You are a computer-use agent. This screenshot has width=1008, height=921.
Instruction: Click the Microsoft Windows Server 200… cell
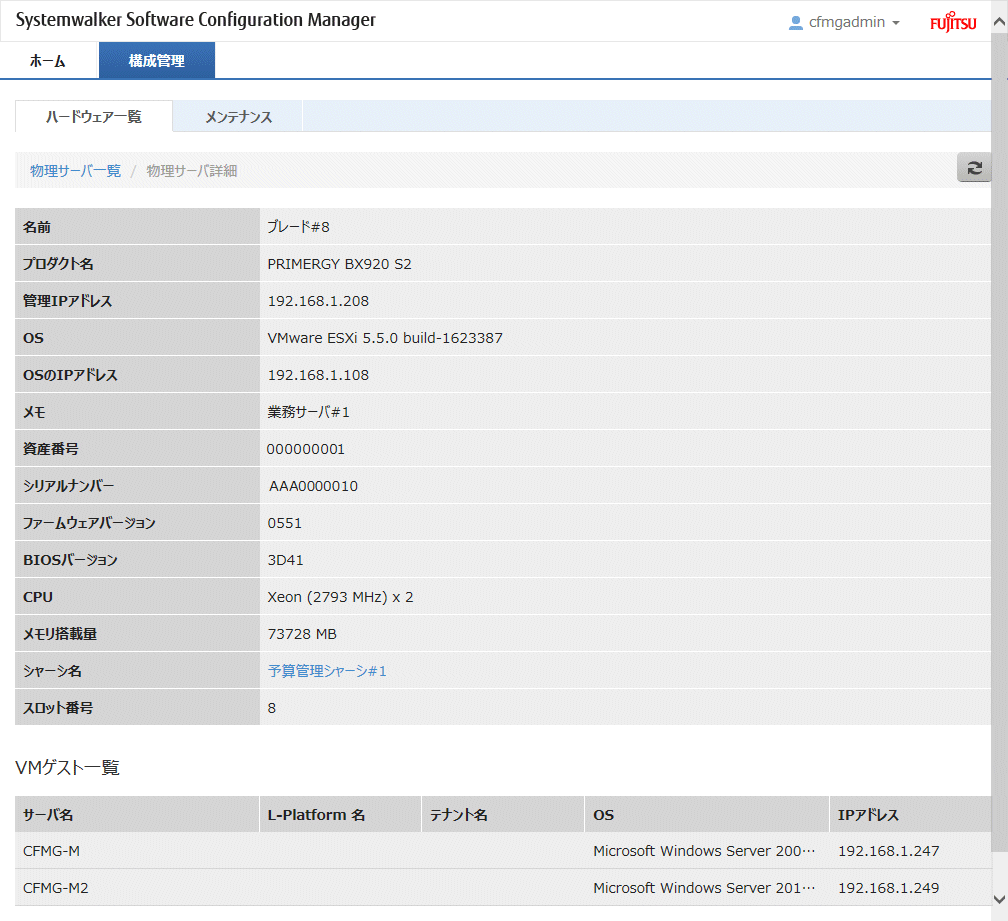(x=704, y=851)
